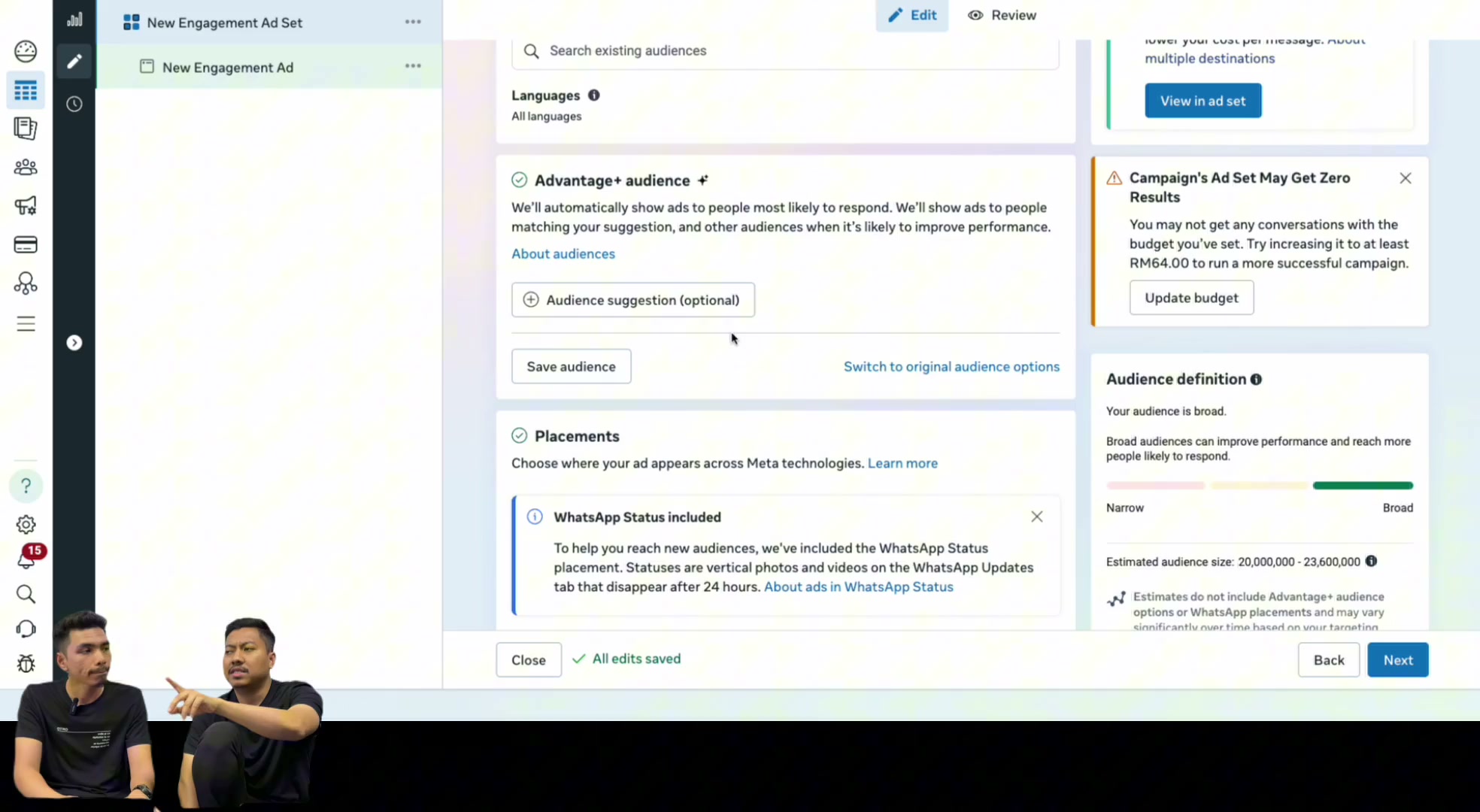
Task: Click Switch to original audience options
Action: click(x=951, y=367)
